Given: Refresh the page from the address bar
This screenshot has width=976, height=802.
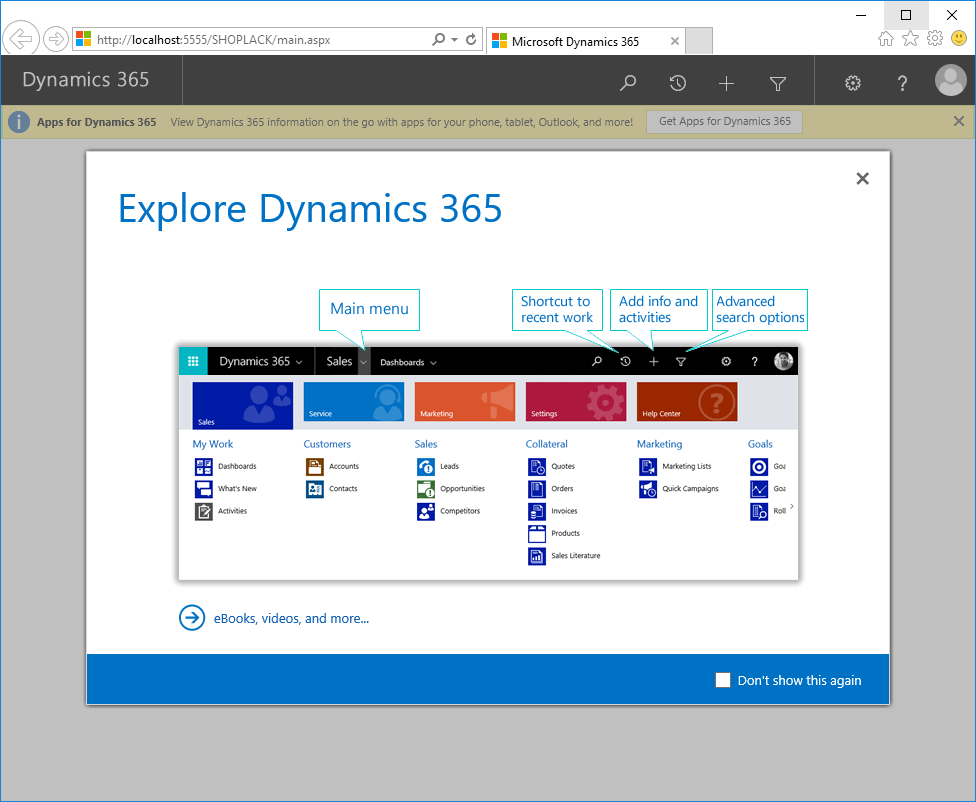Looking at the screenshot, I should pos(471,39).
